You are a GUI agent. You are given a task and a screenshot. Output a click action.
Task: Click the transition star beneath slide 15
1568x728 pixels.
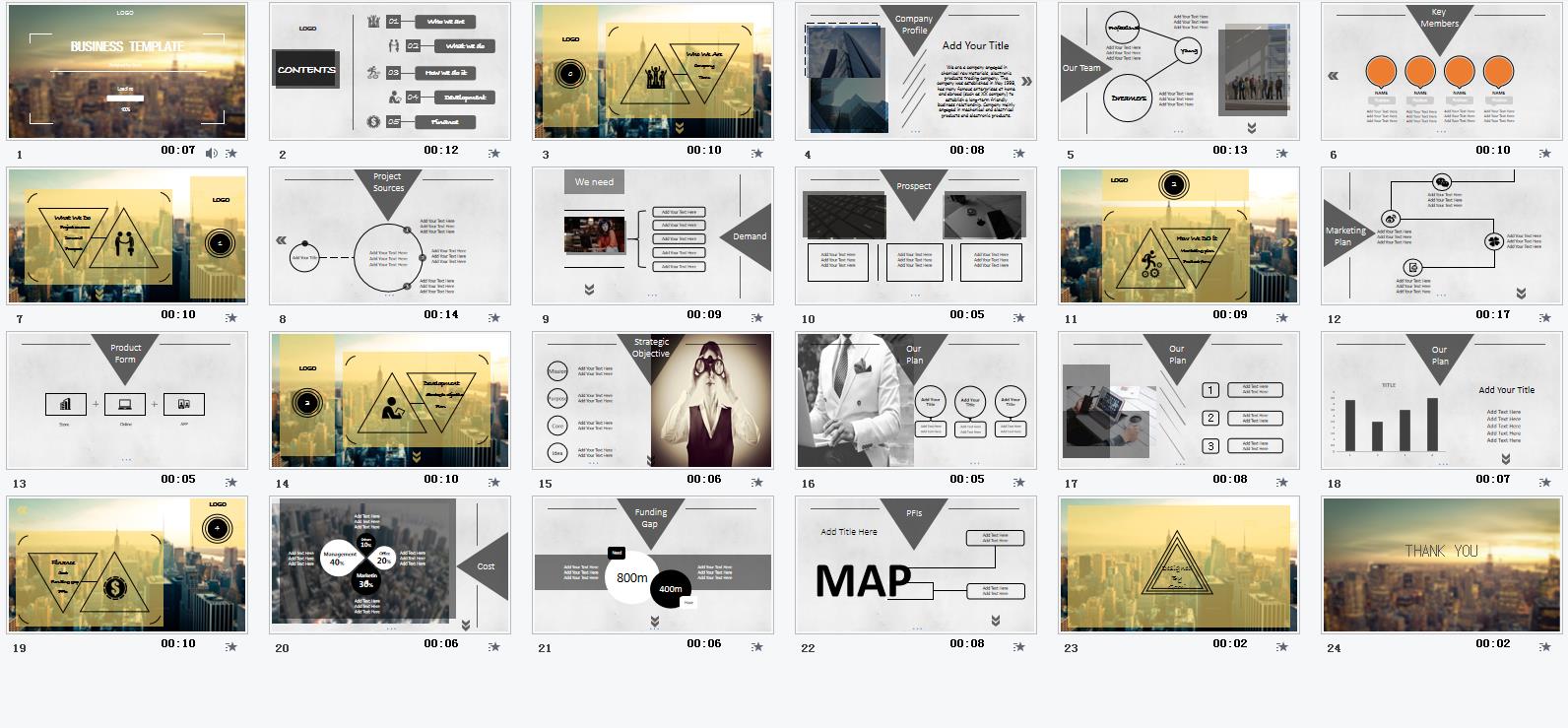pyautogui.click(x=757, y=482)
